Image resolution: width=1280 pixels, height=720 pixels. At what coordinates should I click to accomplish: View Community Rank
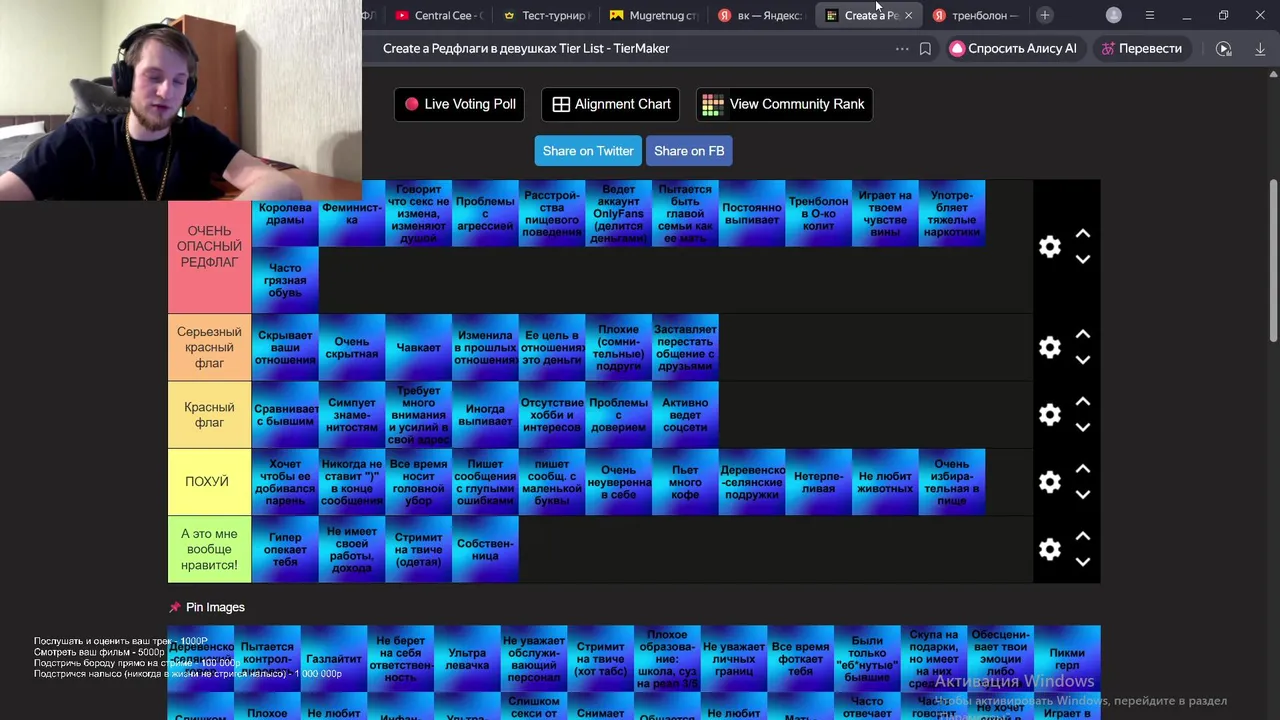pos(784,104)
